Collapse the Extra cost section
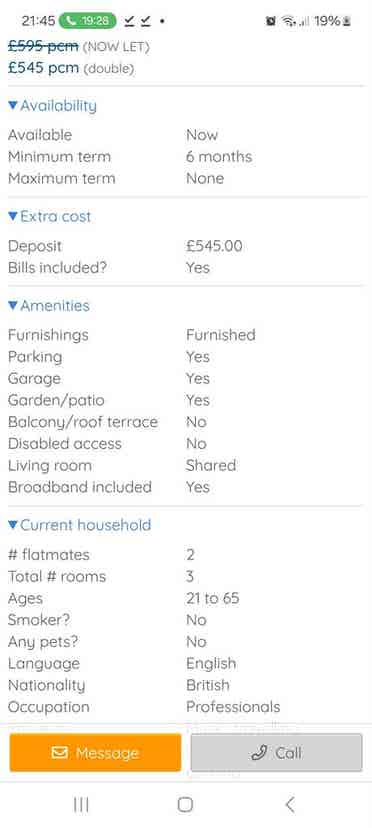 tap(50, 217)
